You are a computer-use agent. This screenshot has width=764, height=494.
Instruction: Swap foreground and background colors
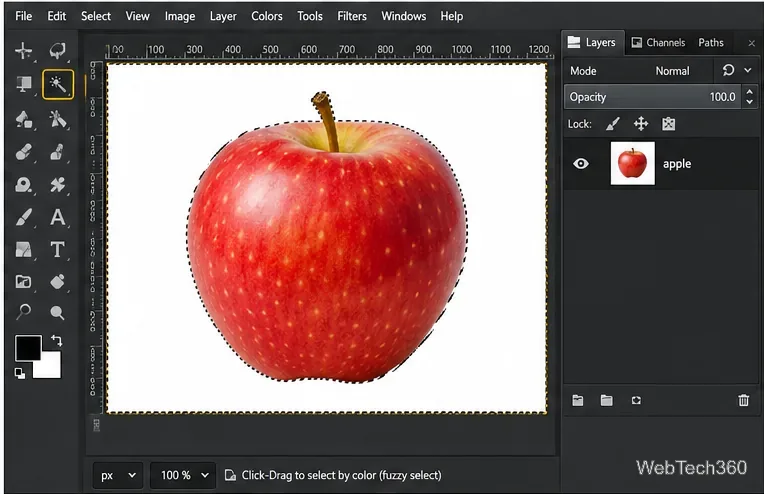56,341
